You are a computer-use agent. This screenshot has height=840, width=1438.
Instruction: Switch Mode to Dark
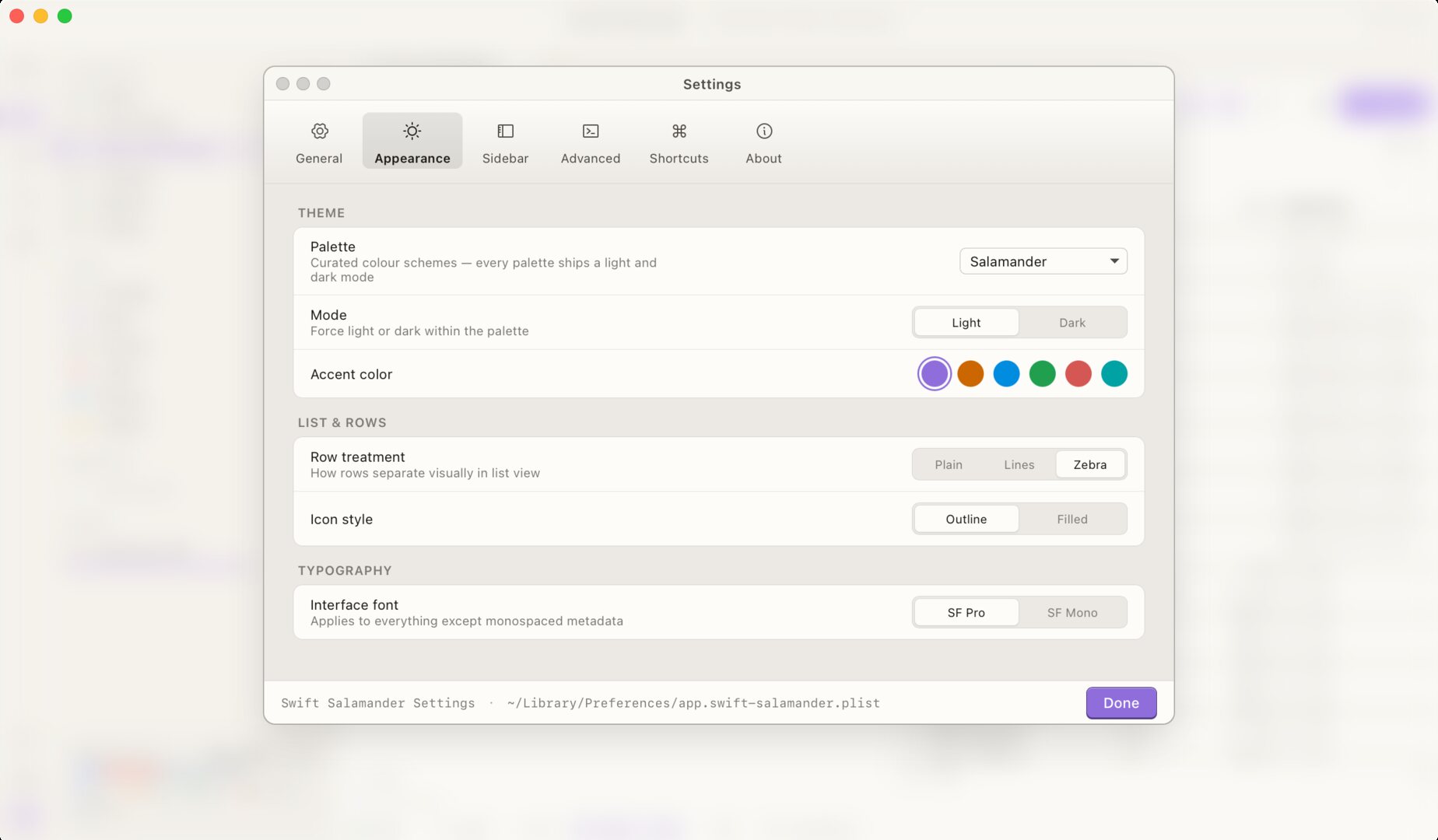click(x=1072, y=322)
